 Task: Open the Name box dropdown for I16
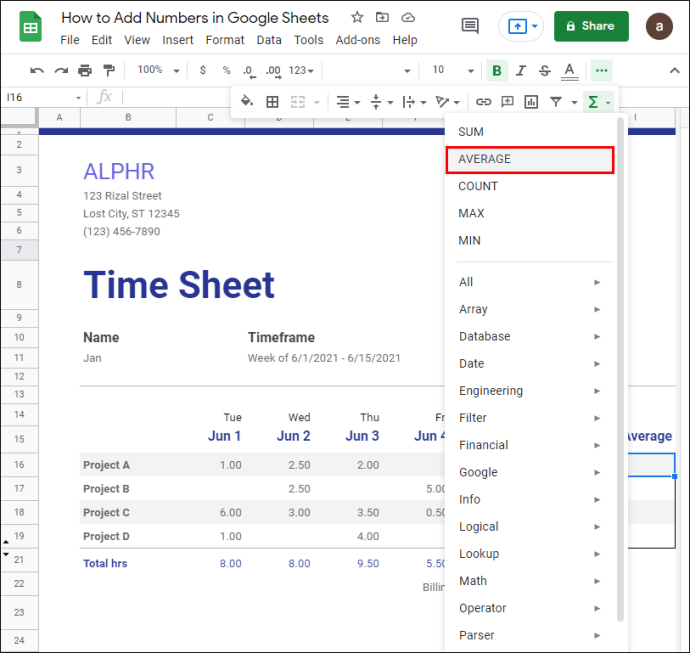(78, 98)
